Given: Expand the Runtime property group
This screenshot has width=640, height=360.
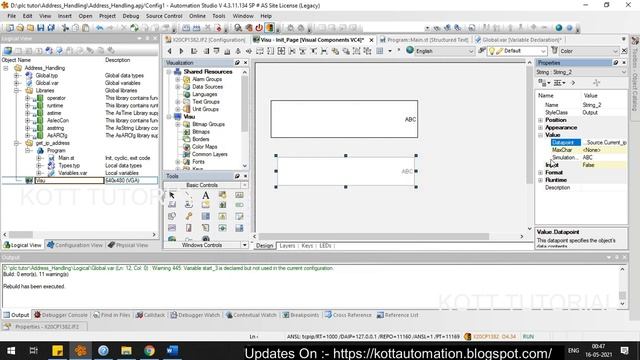Looking at the screenshot, I should 540,180.
